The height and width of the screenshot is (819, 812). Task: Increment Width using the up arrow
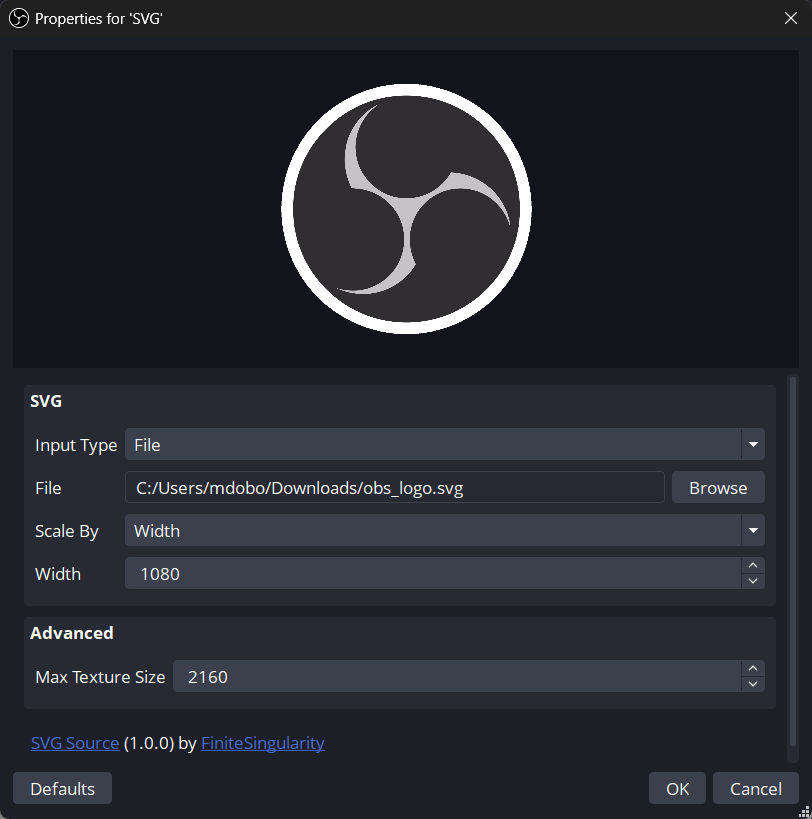pos(753,566)
